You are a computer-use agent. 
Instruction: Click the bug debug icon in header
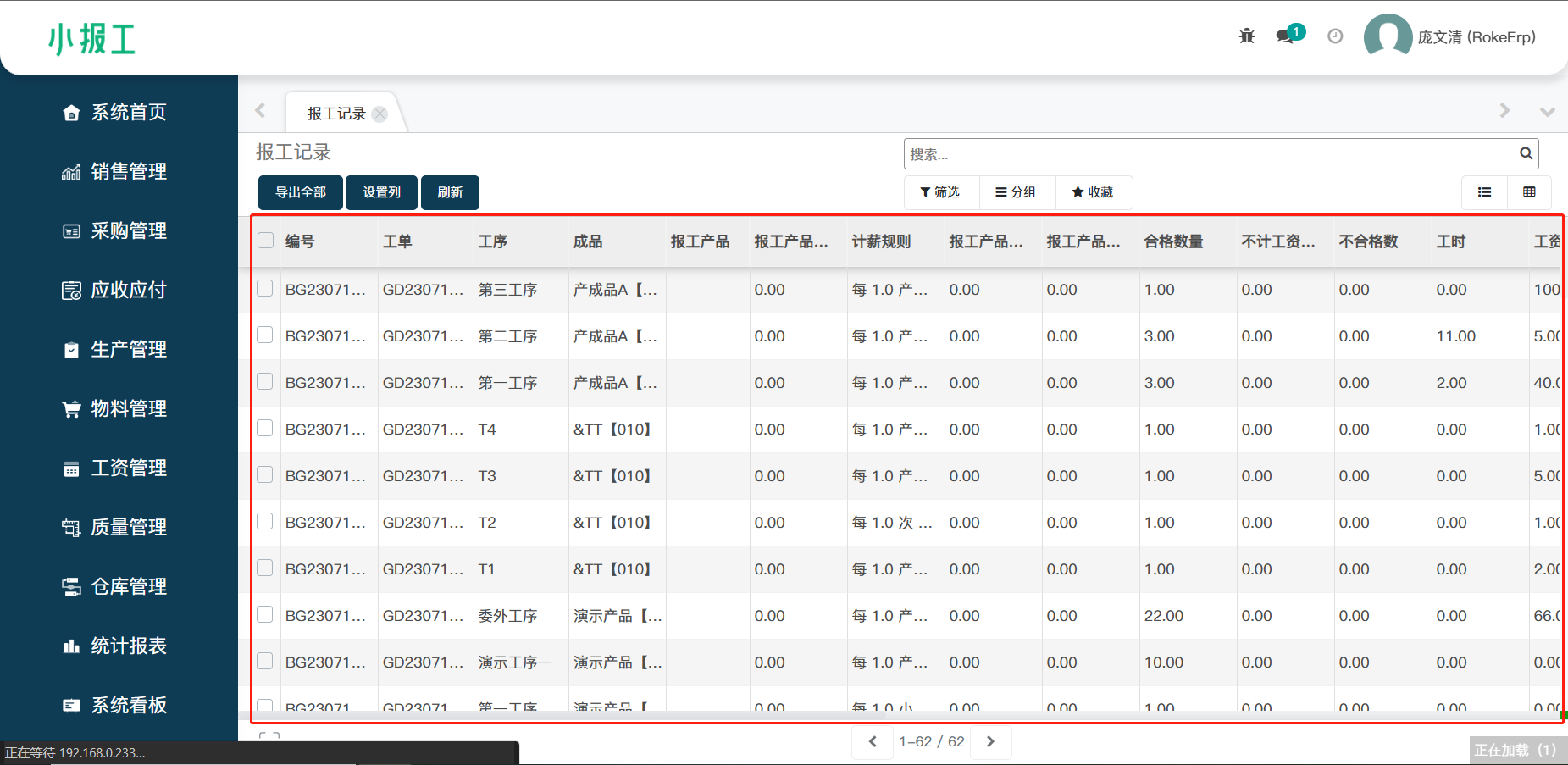[x=1246, y=36]
